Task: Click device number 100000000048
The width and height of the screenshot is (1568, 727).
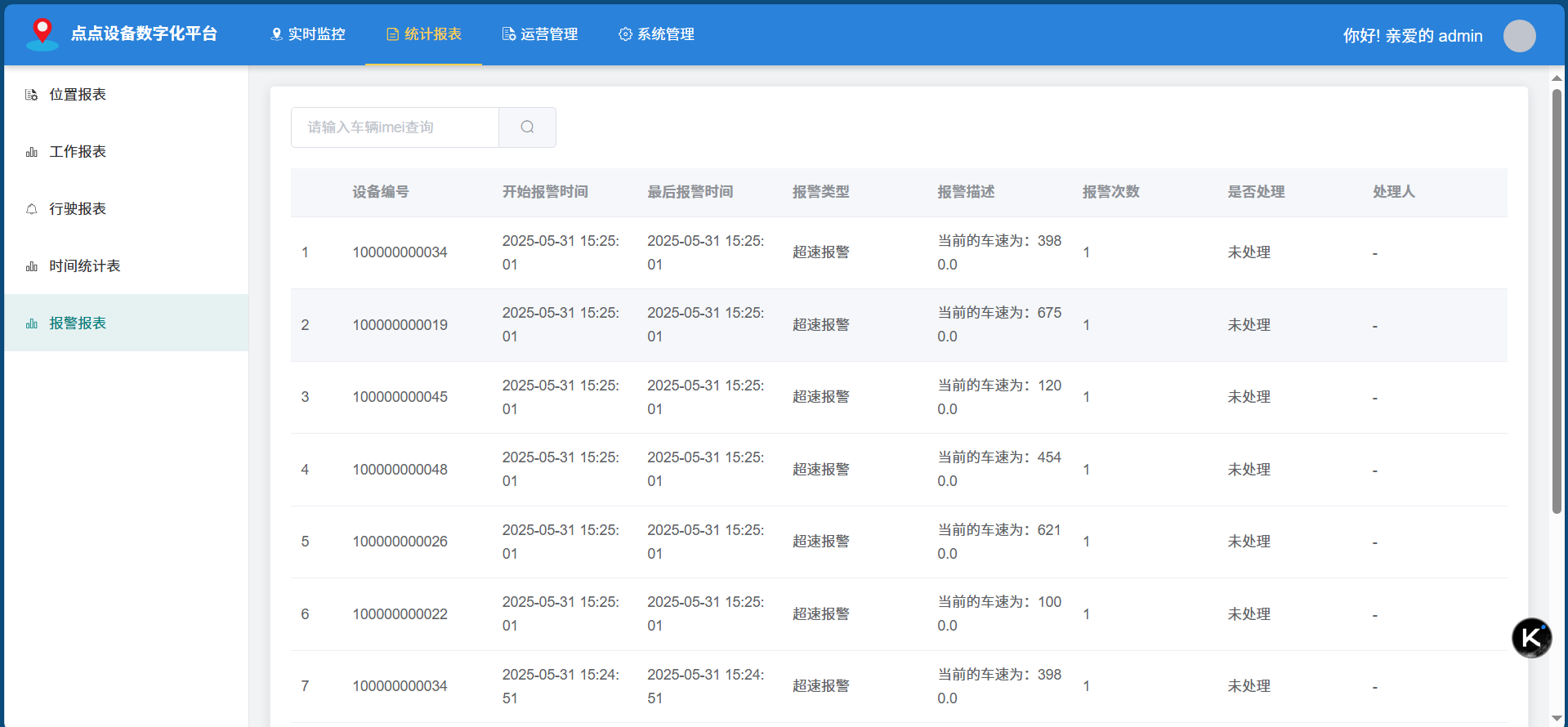Action: [x=400, y=470]
